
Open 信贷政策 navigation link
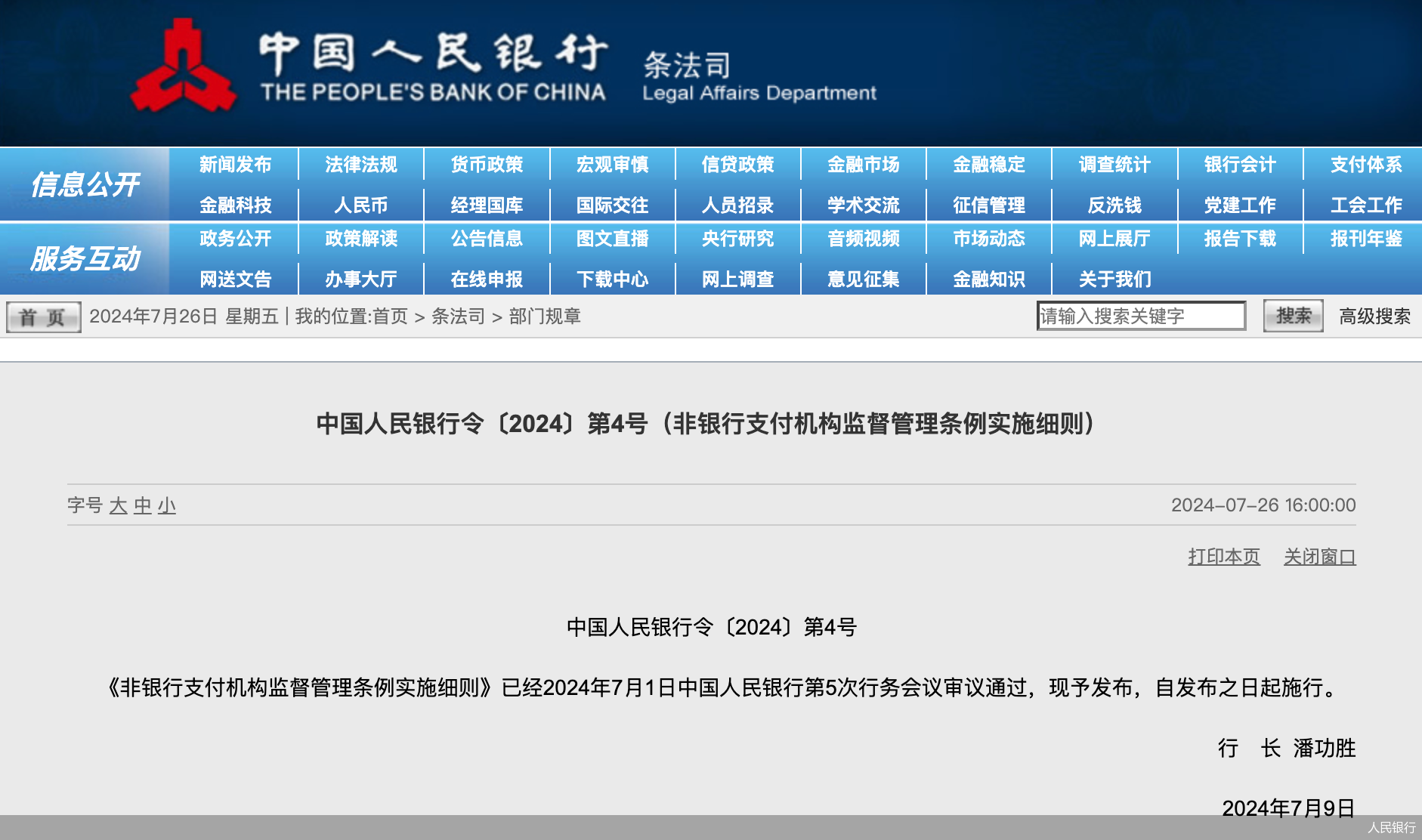tap(737, 165)
